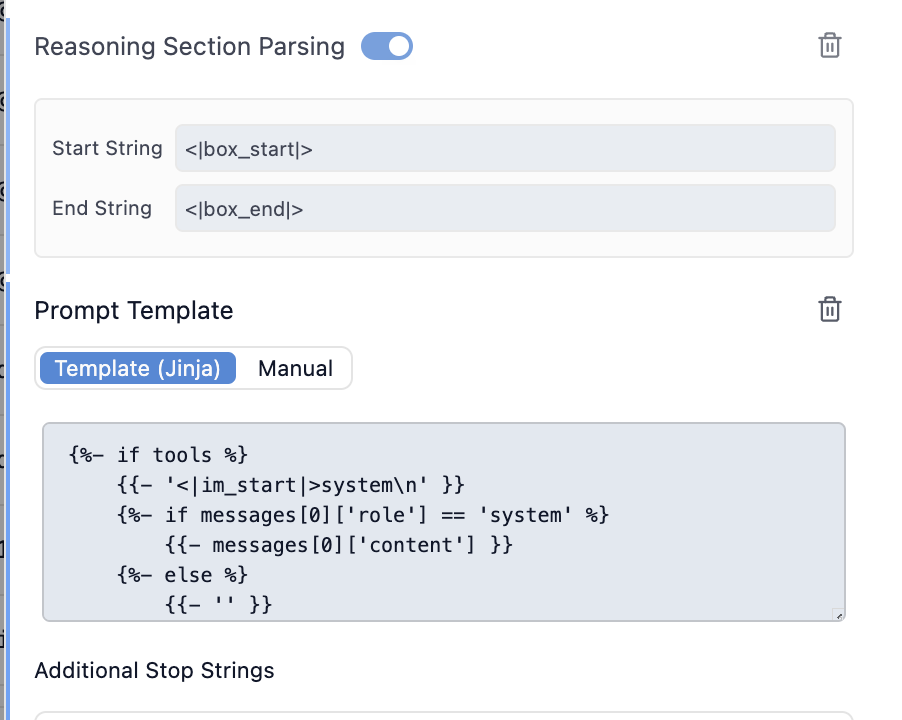Screen dimensions: 902x720
Task: Click the Additional Stop Strings heading
Action: [154, 670]
